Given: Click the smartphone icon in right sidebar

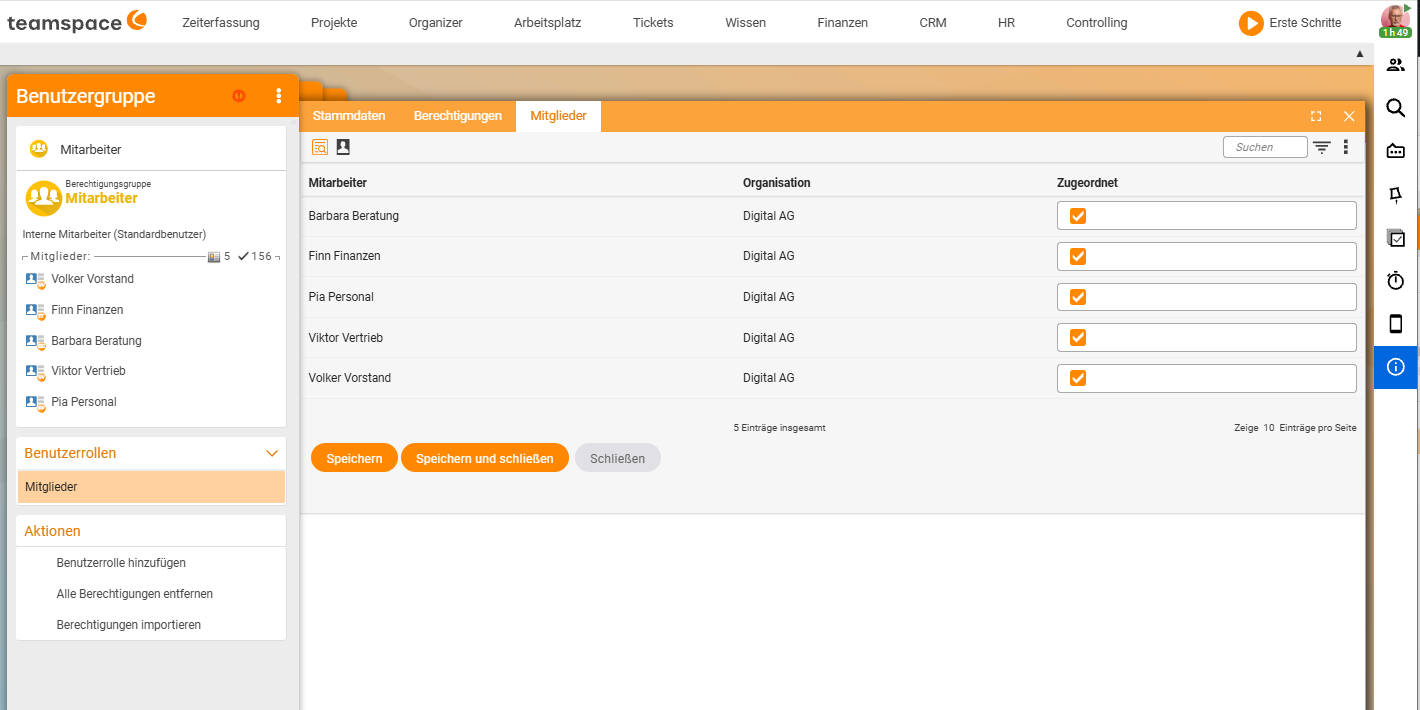Looking at the screenshot, I should click(x=1396, y=323).
